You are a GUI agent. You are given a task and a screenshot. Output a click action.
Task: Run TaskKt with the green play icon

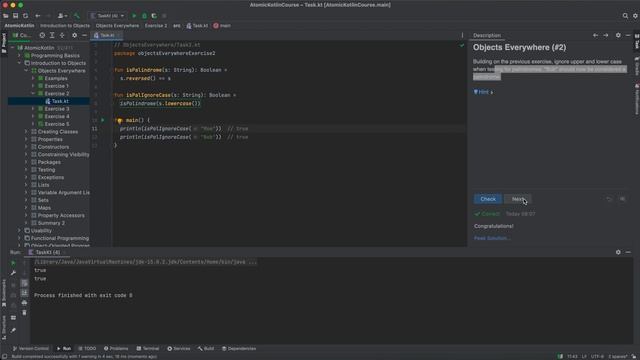point(134,16)
